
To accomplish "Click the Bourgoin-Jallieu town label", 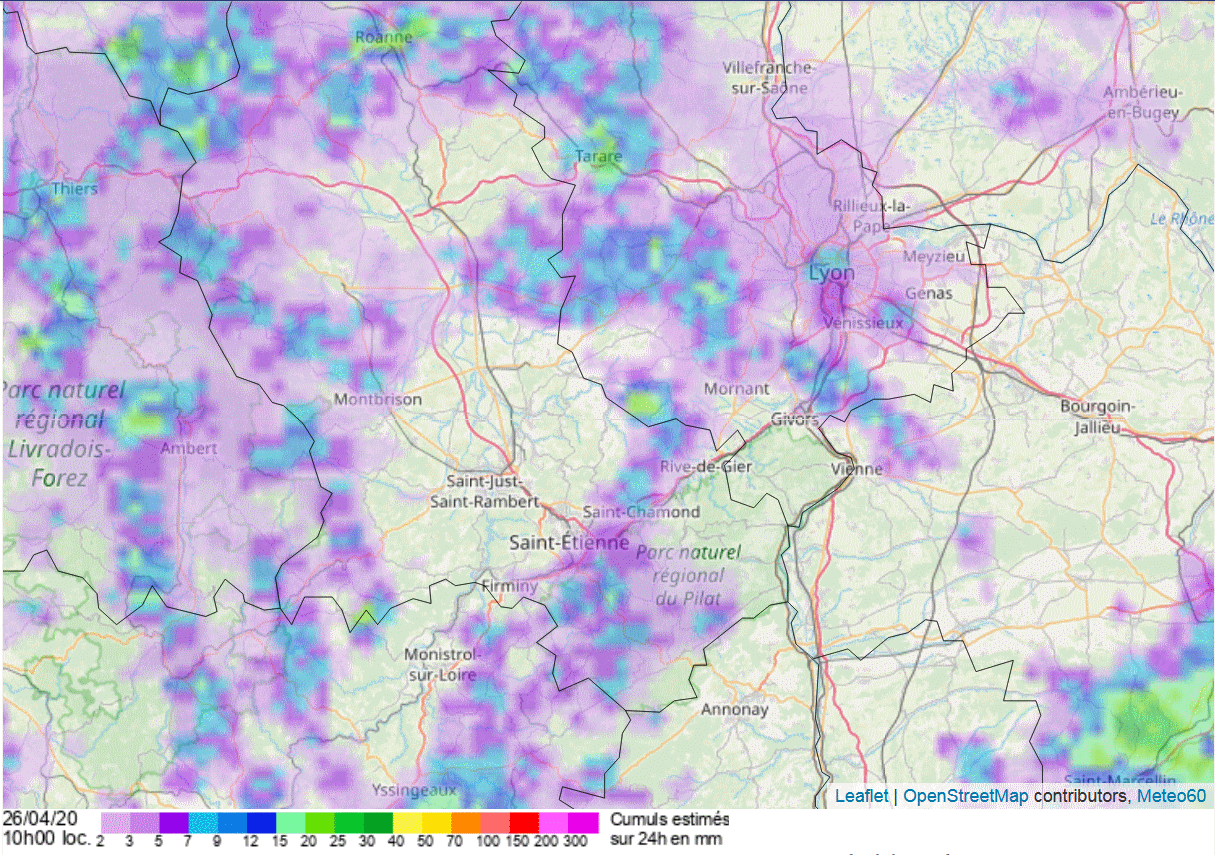I will [x=1097, y=417].
